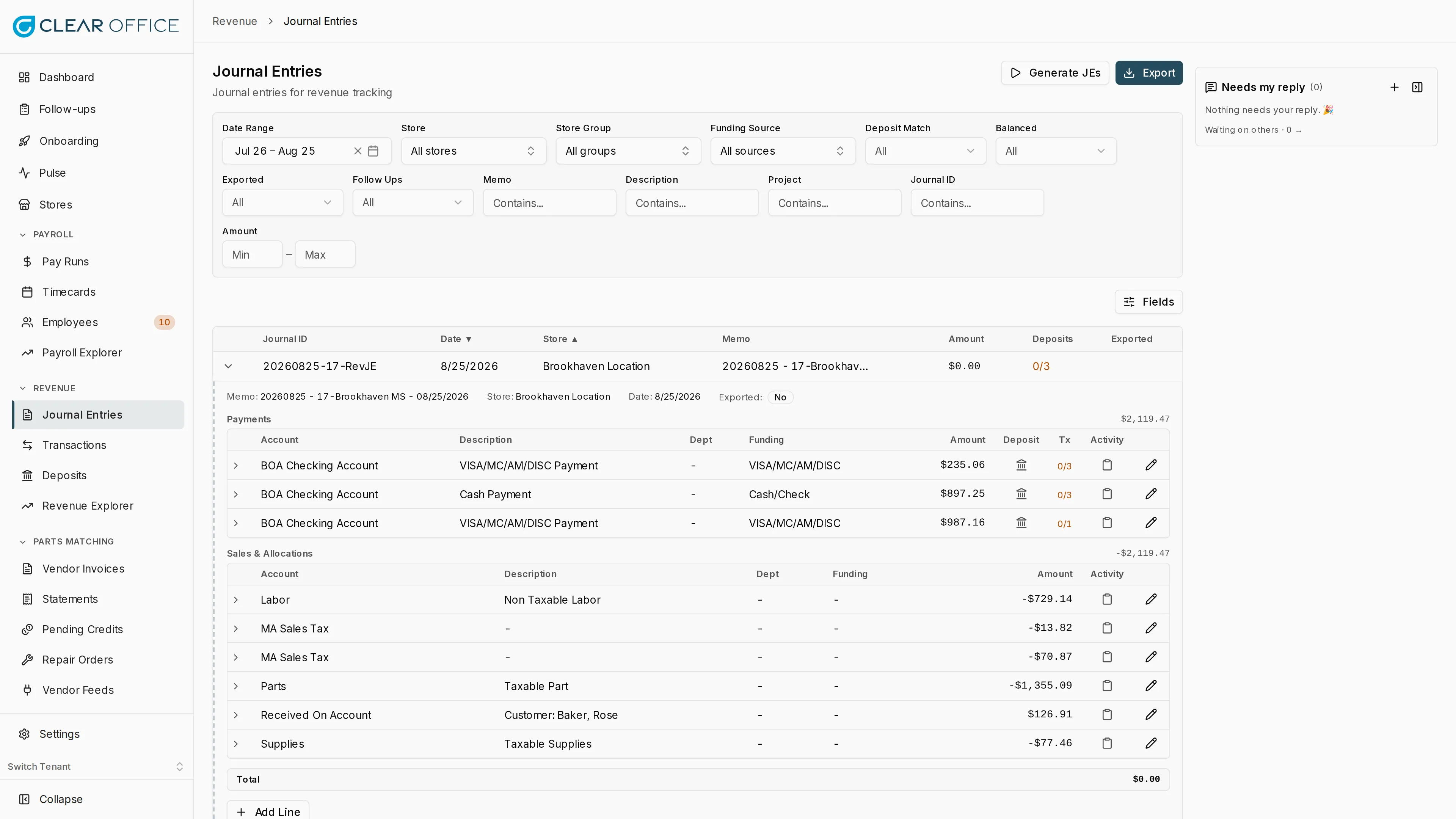Edit the Taxable Supplies line
The width and height of the screenshot is (1456, 819).
(x=1151, y=743)
